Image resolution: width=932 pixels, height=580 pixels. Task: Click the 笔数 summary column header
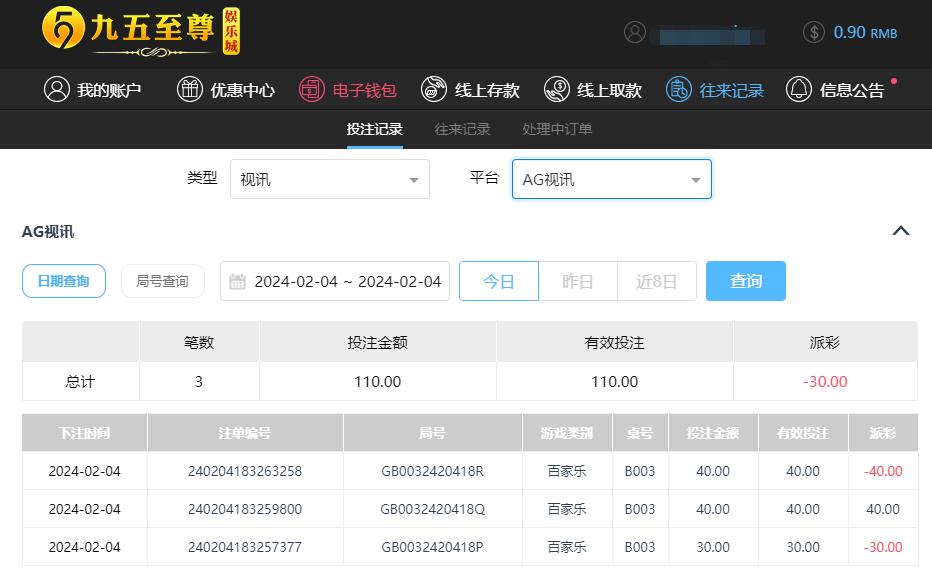[x=199, y=342]
